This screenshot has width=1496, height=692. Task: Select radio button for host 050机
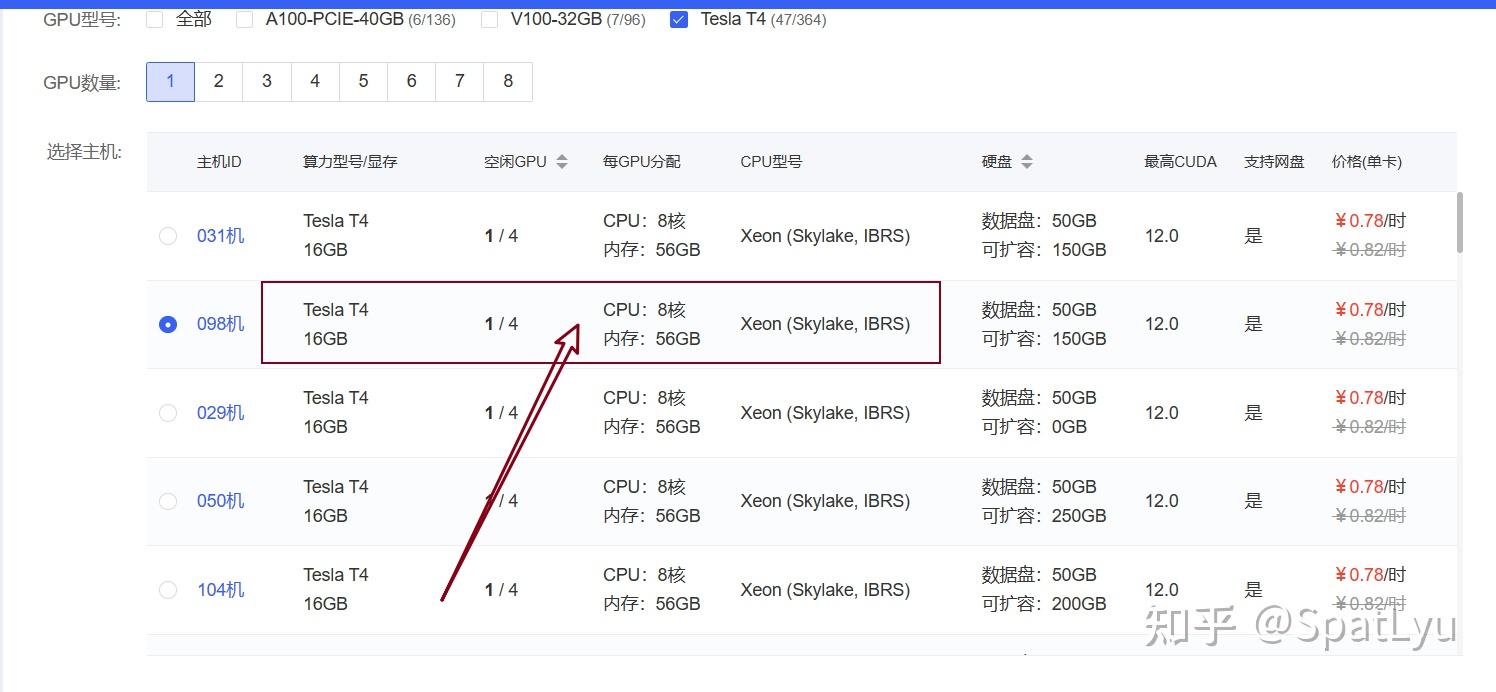[168, 501]
